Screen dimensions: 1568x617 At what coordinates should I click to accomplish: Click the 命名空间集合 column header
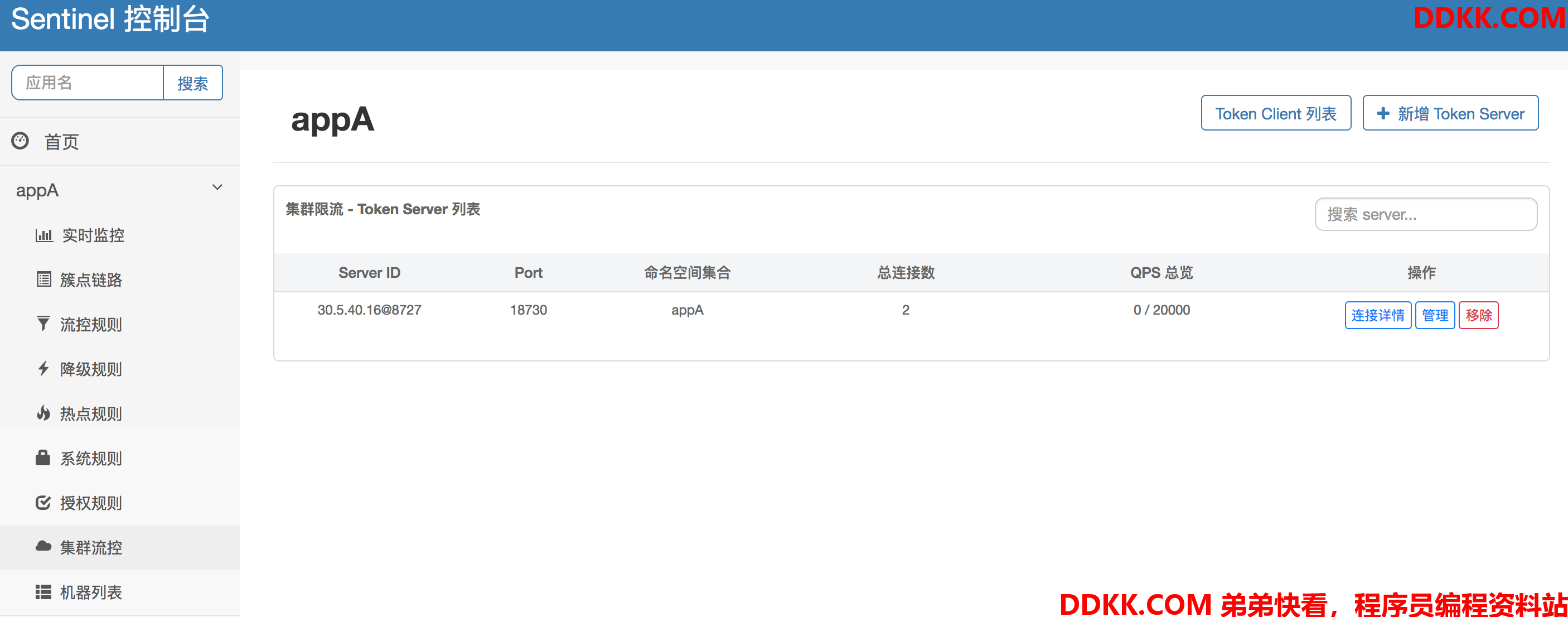click(687, 273)
